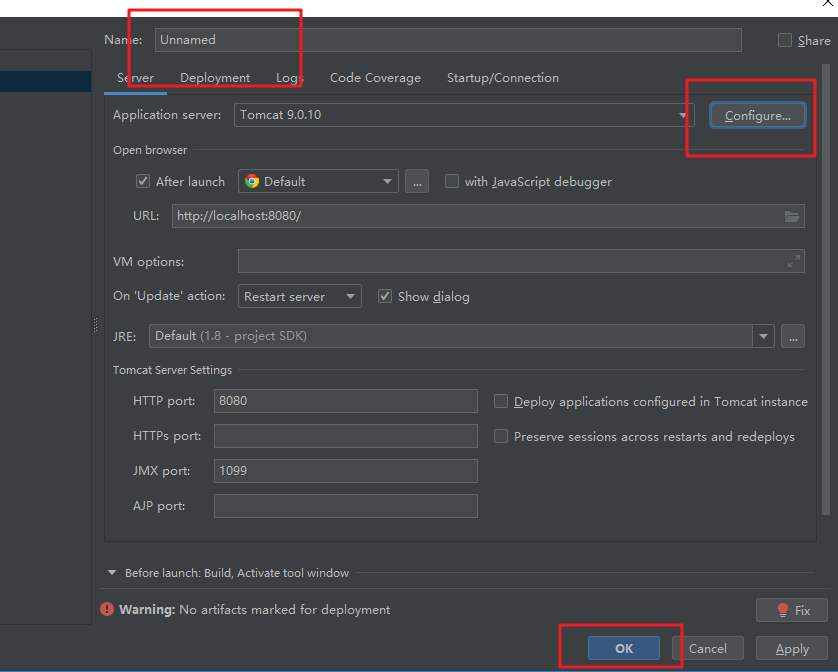This screenshot has width=838, height=672.
Task: Click the Cancel button
Action: pos(708,648)
